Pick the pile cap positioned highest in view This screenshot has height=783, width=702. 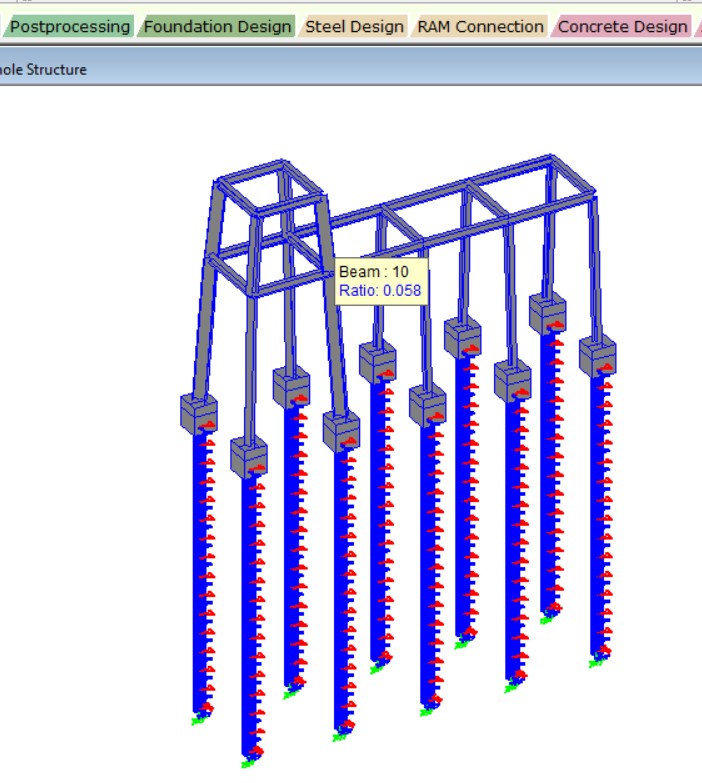pos(547,313)
